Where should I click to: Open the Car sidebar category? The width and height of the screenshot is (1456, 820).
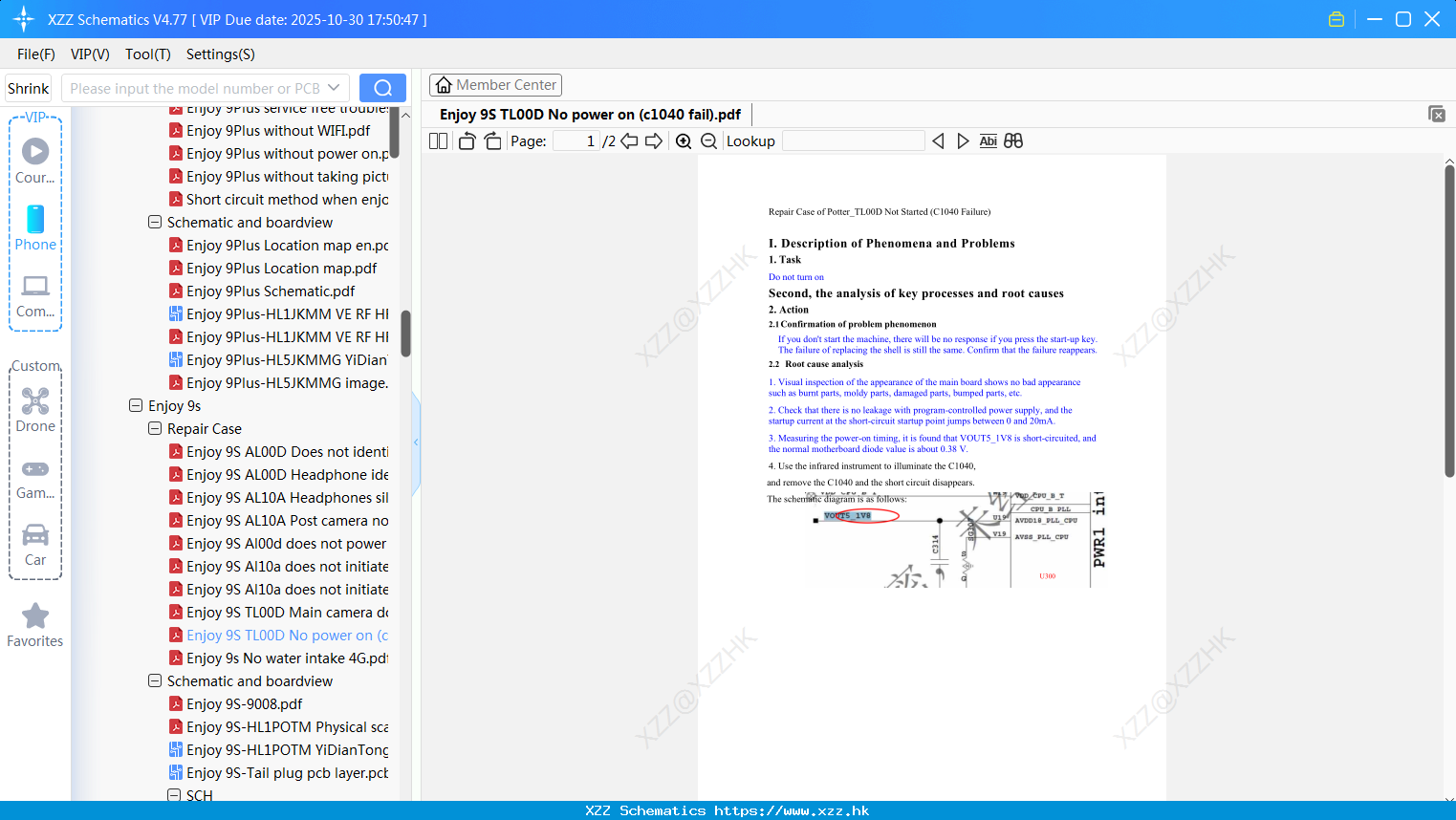coord(35,545)
